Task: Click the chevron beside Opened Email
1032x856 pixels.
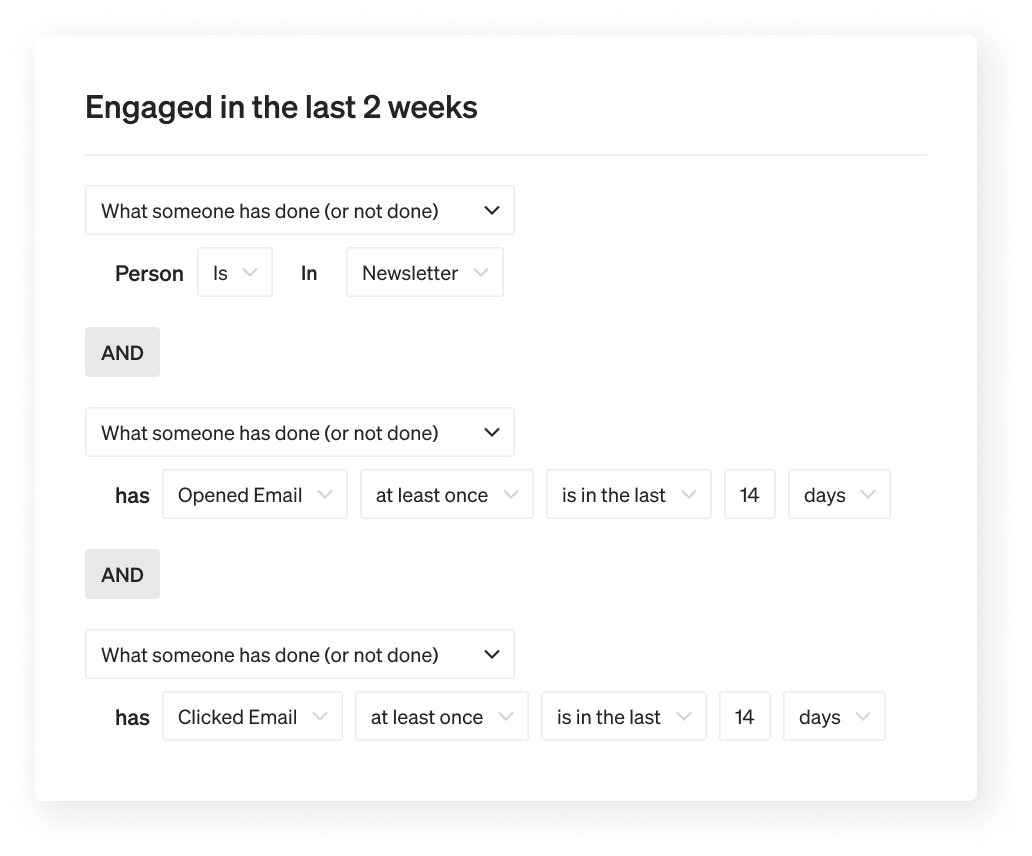Action: (325, 494)
